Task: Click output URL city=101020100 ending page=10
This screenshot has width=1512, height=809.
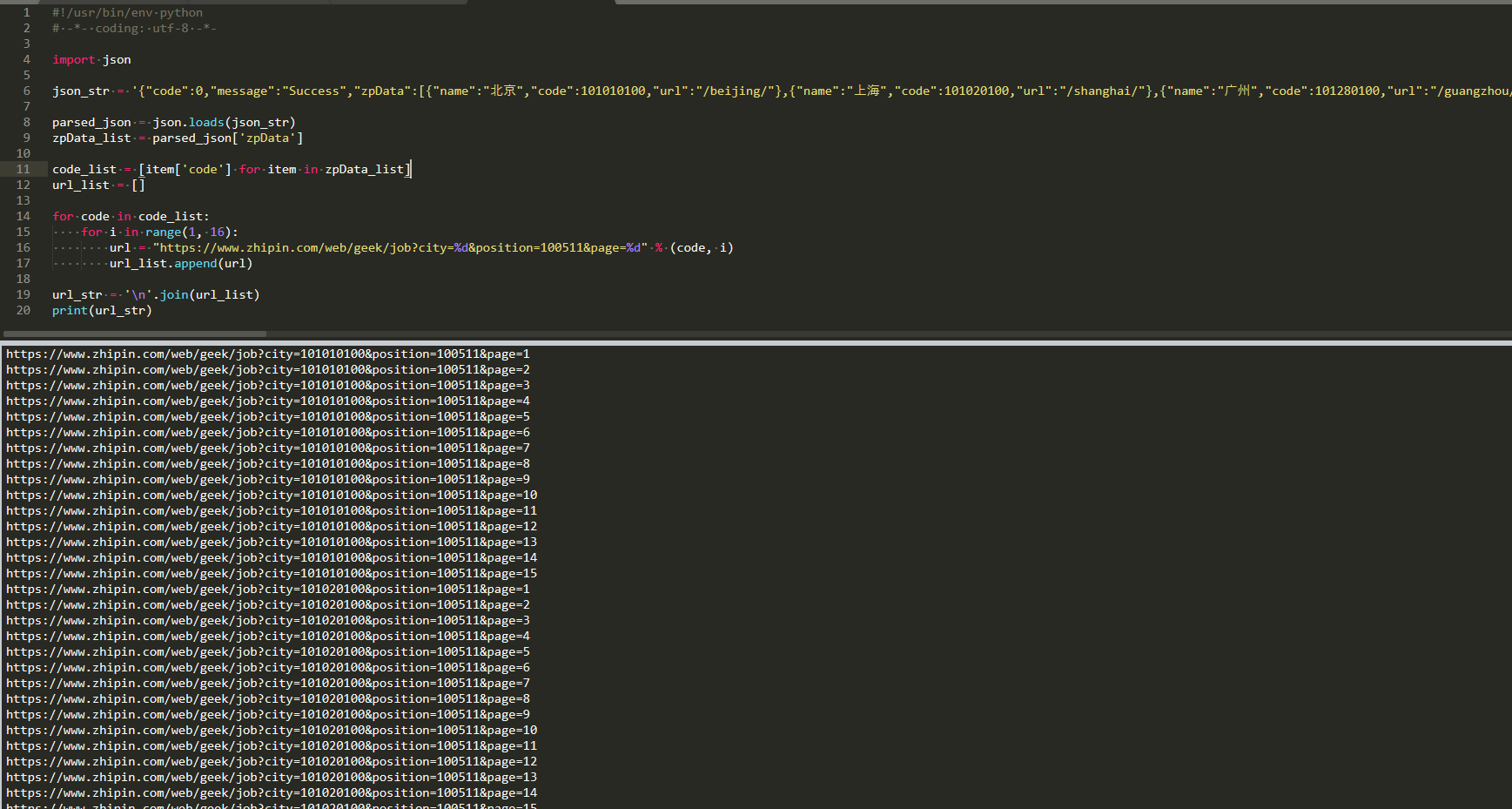Action: click(272, 730)
